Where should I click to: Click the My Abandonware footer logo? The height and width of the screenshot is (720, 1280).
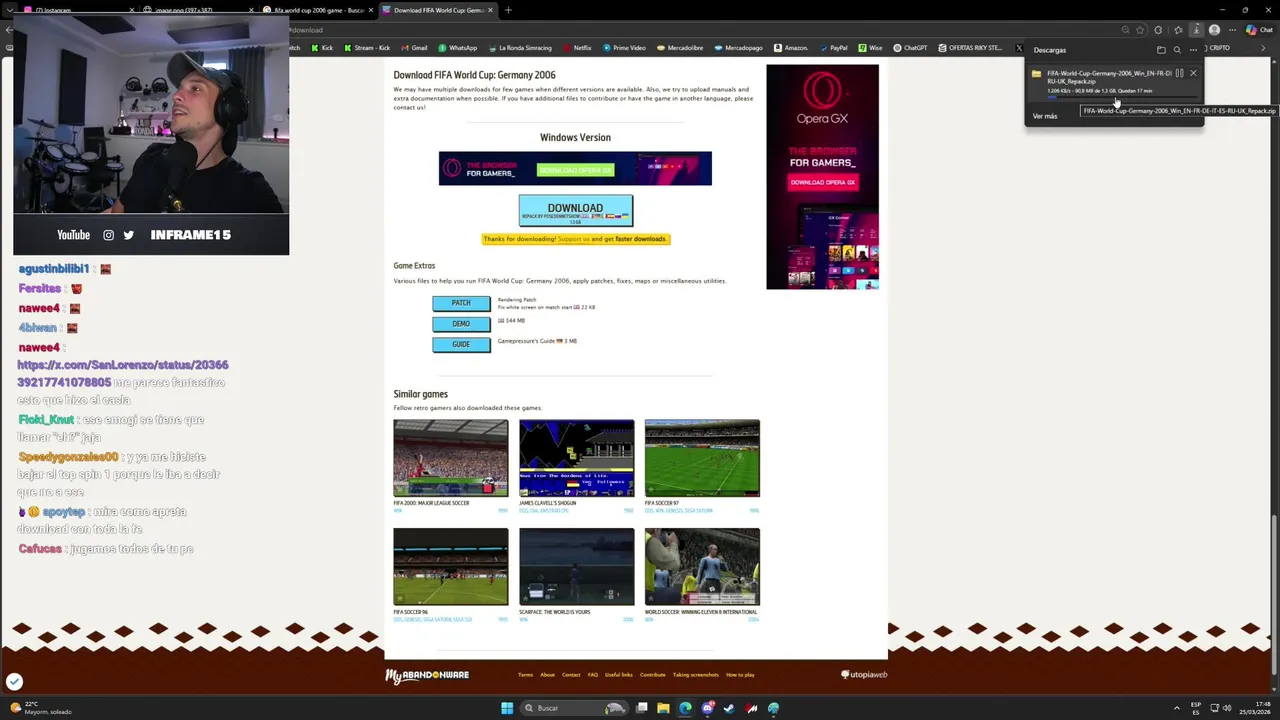pyautogui.click(x=427, y=676)
